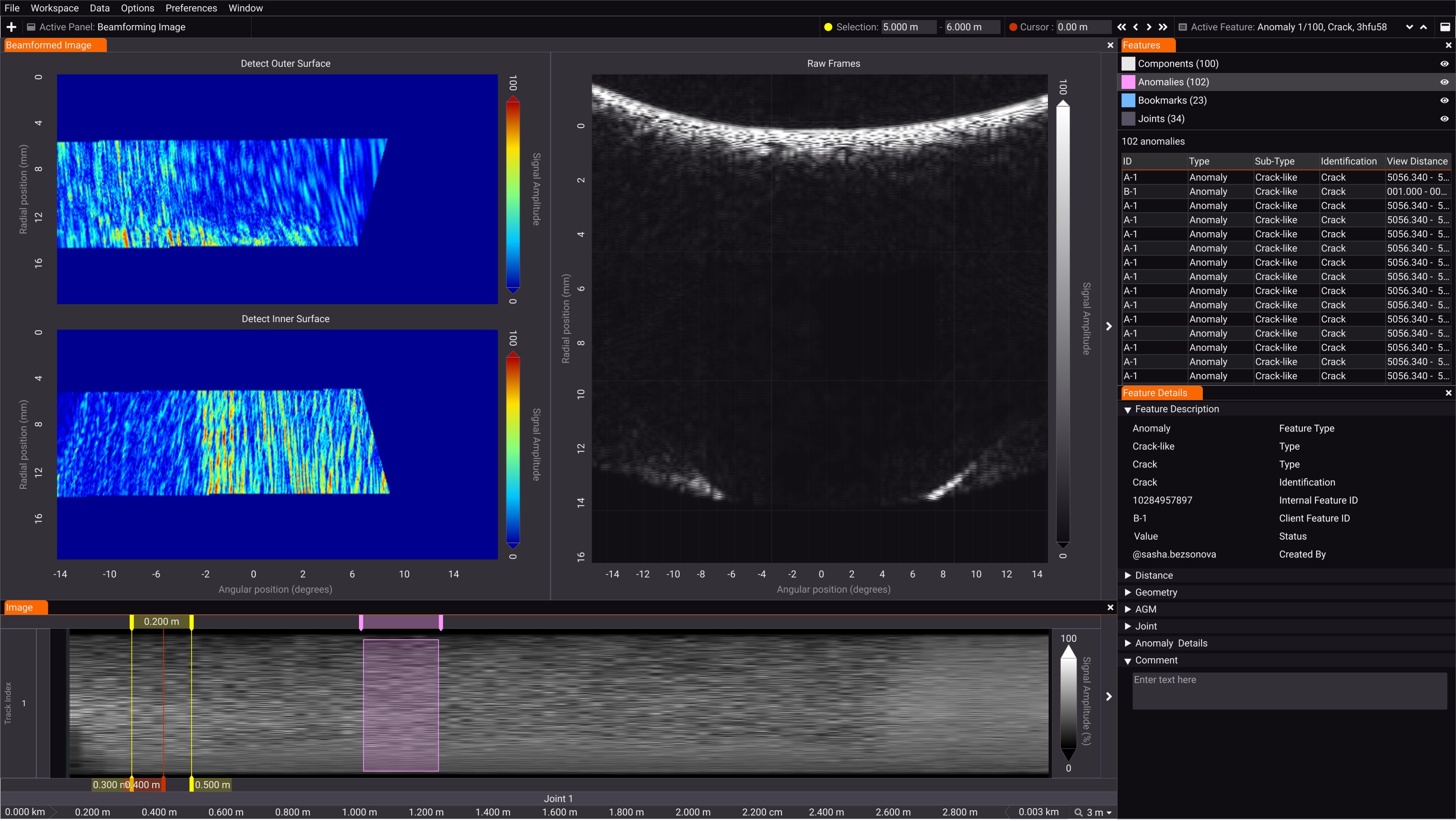This screenshot has width=1456, height=821.
Task: Click the zoom magnifier icon next to 3 m
Action: click(1078, 812)
